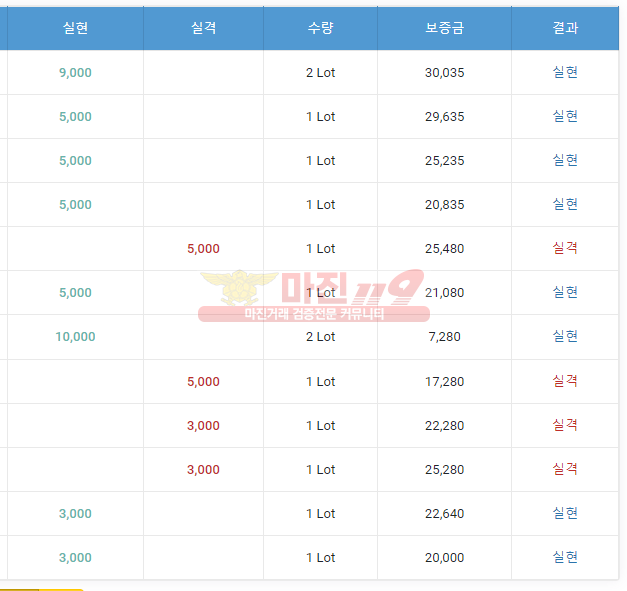
Task: Click deposit amount 25,280
Action: click(444, 469)
